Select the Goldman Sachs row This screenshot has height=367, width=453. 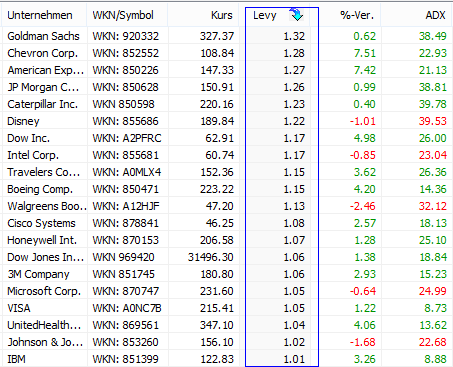[x=227, y=36]
